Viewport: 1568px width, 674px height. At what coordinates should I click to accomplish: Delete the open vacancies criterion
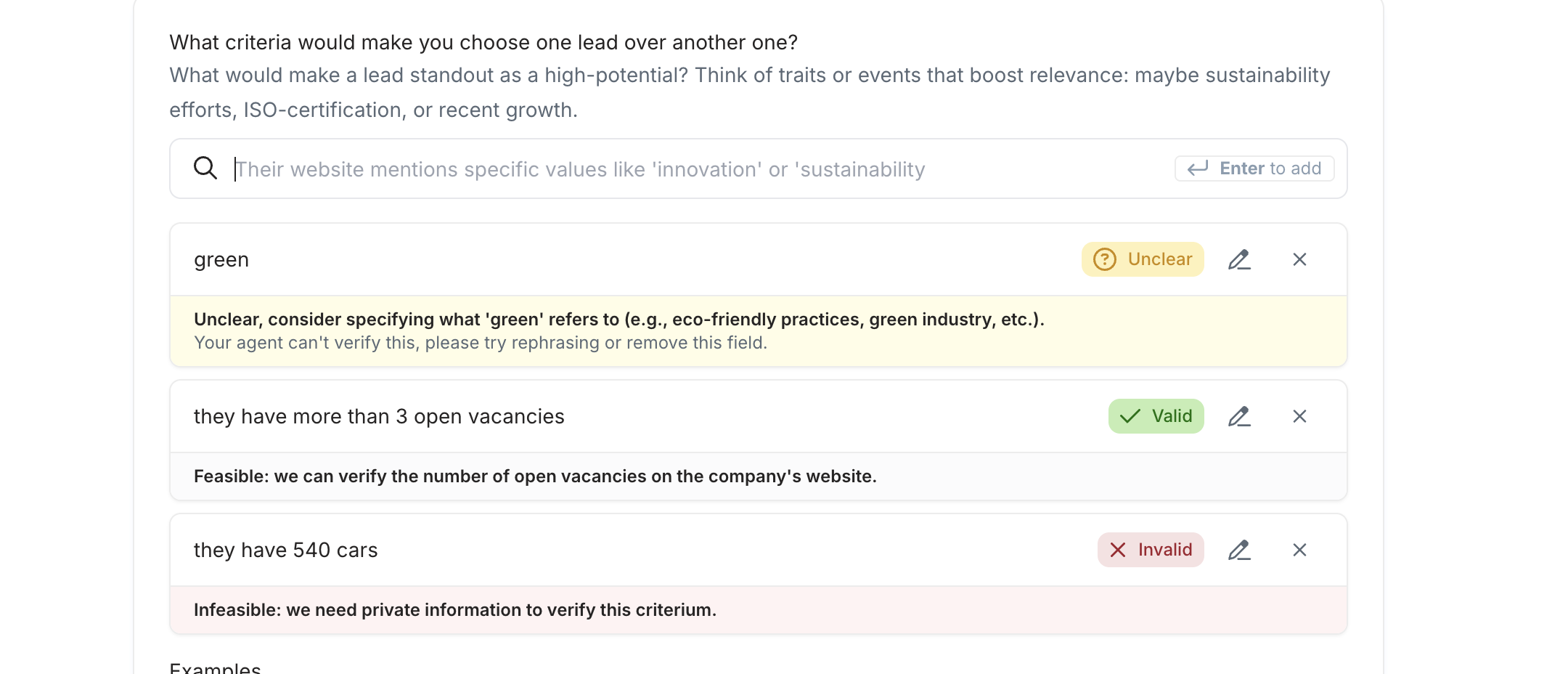[x=1299, y=416]
